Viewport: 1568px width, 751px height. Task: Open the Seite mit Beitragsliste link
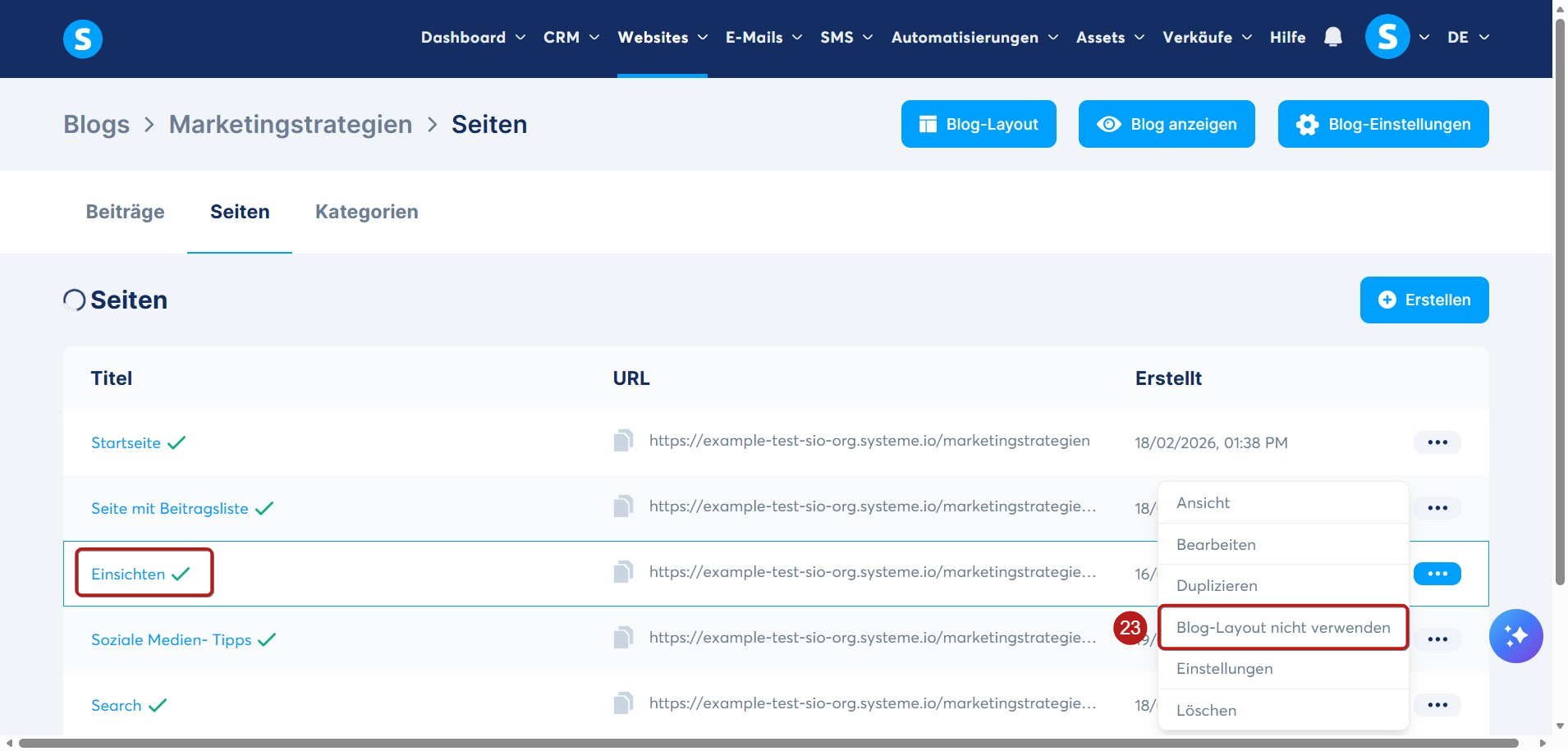(169, 509)
